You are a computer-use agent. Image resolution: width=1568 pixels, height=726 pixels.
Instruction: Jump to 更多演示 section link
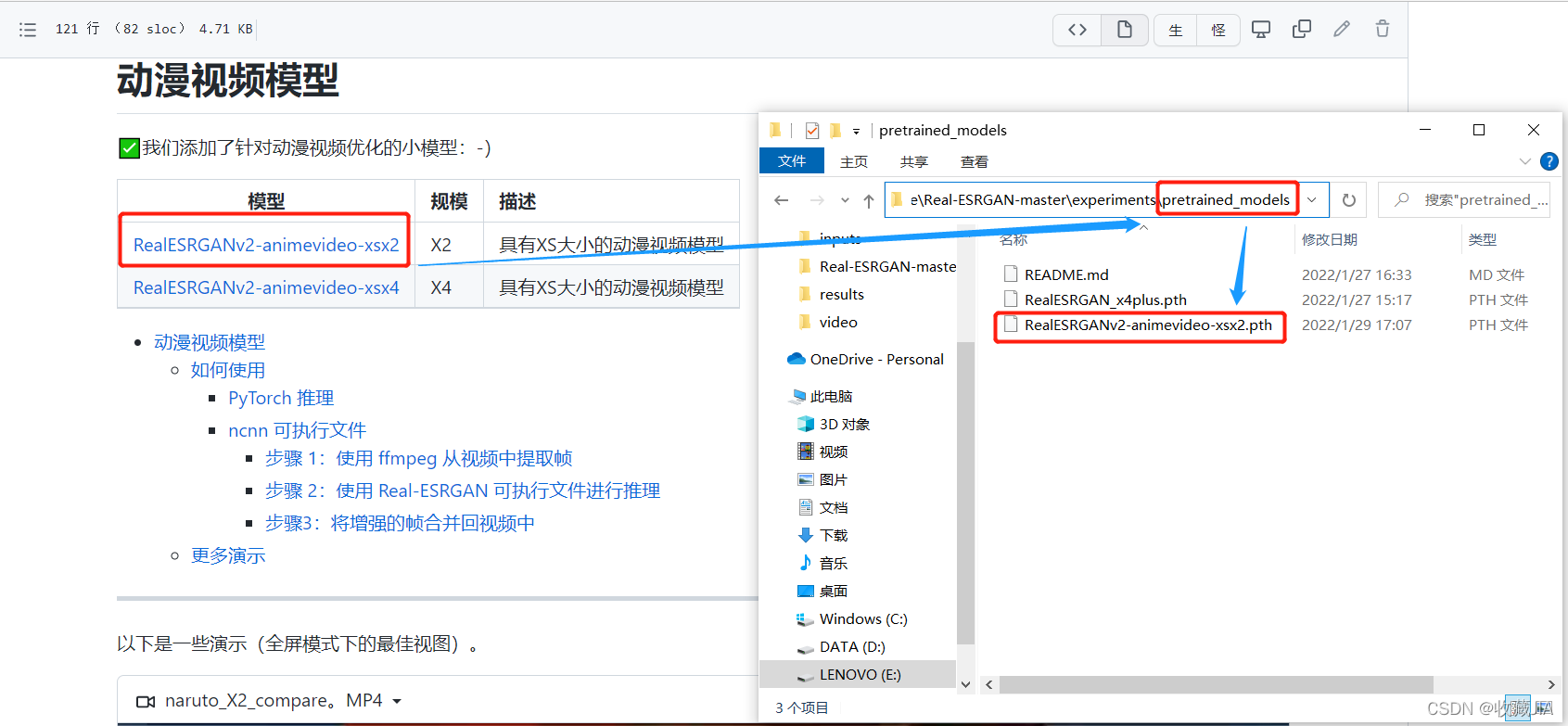click(228, 555)
